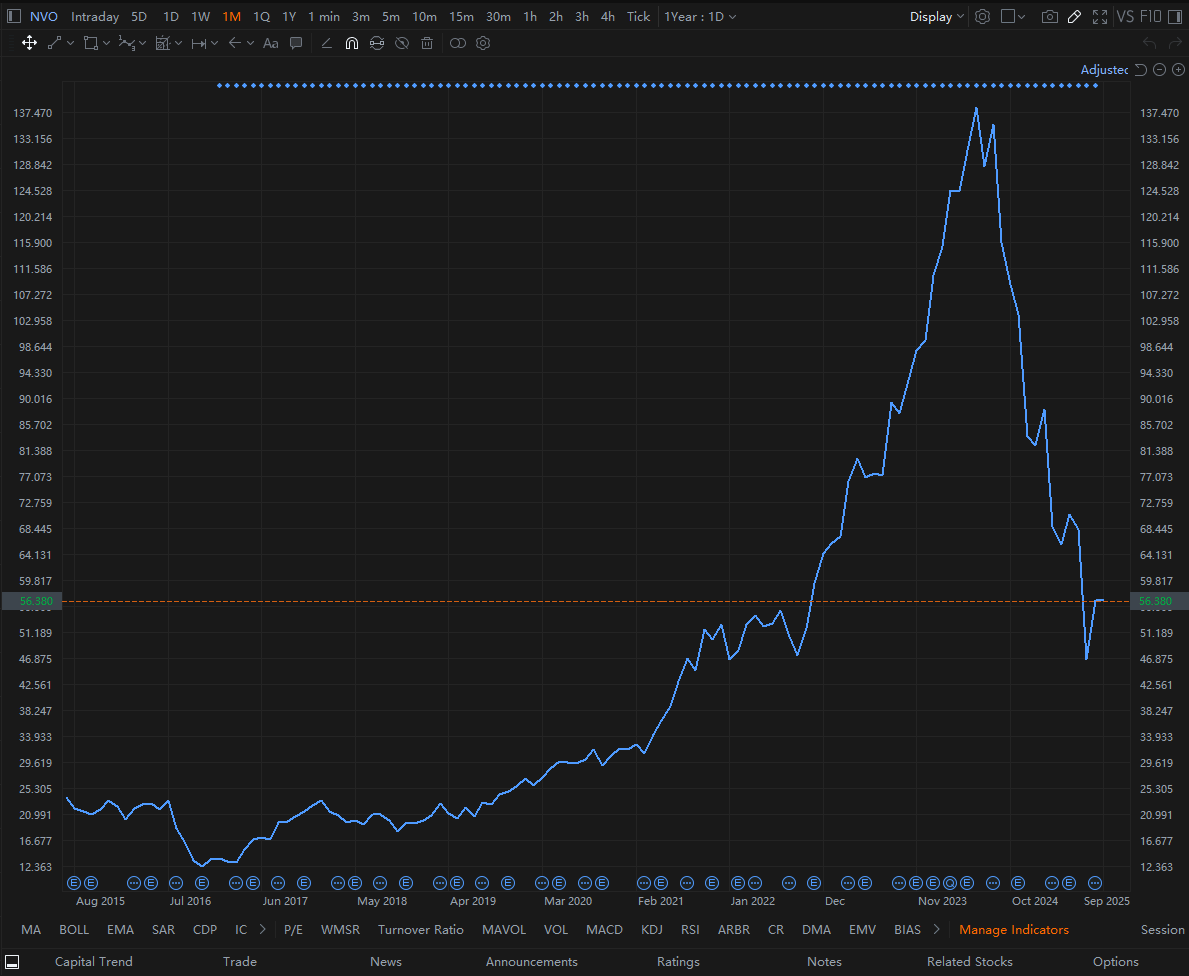Enable the P/E indicator

pyautogui.click(x=293, y=929)
